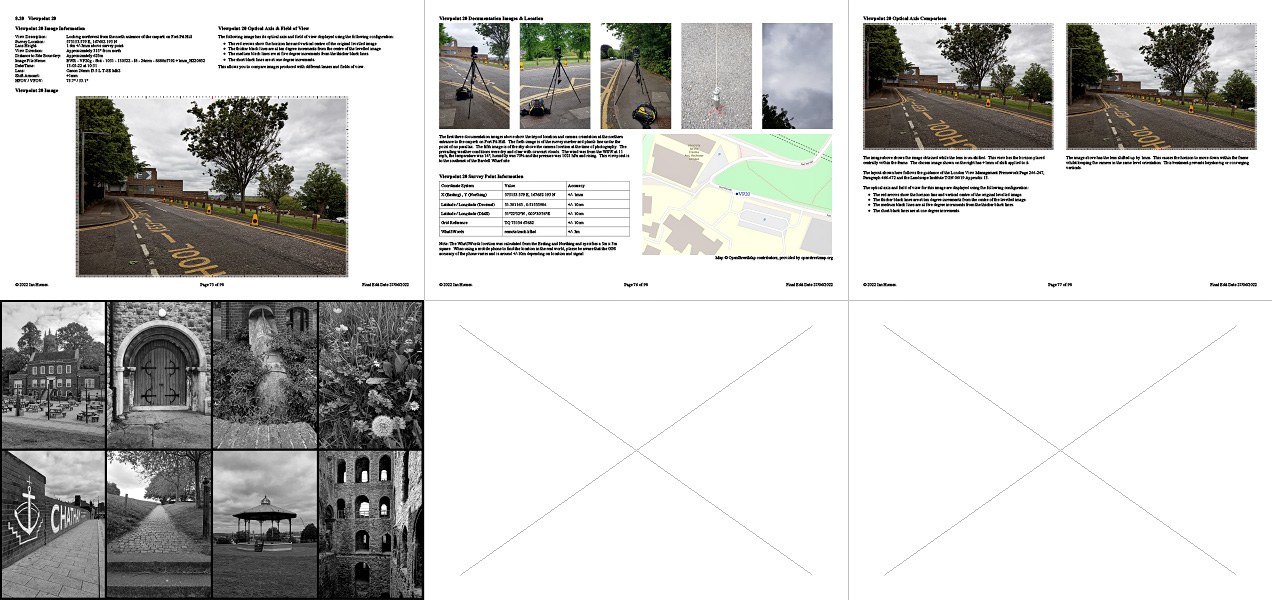Select the left optical axis comparison image

pos(957,86)
